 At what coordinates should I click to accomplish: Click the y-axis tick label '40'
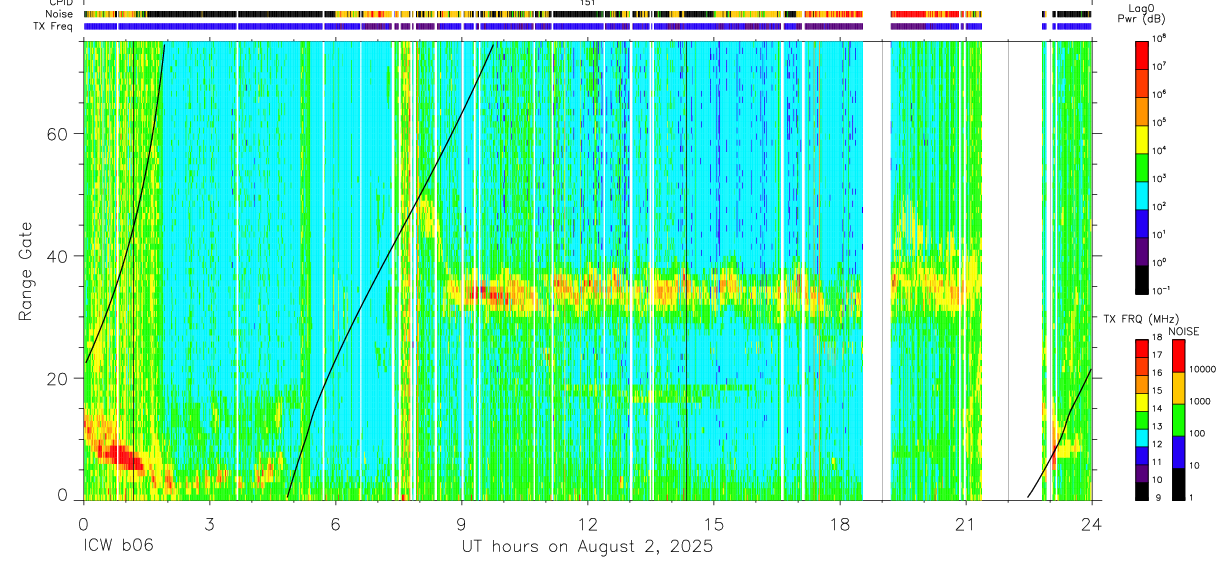pos(57,256)
